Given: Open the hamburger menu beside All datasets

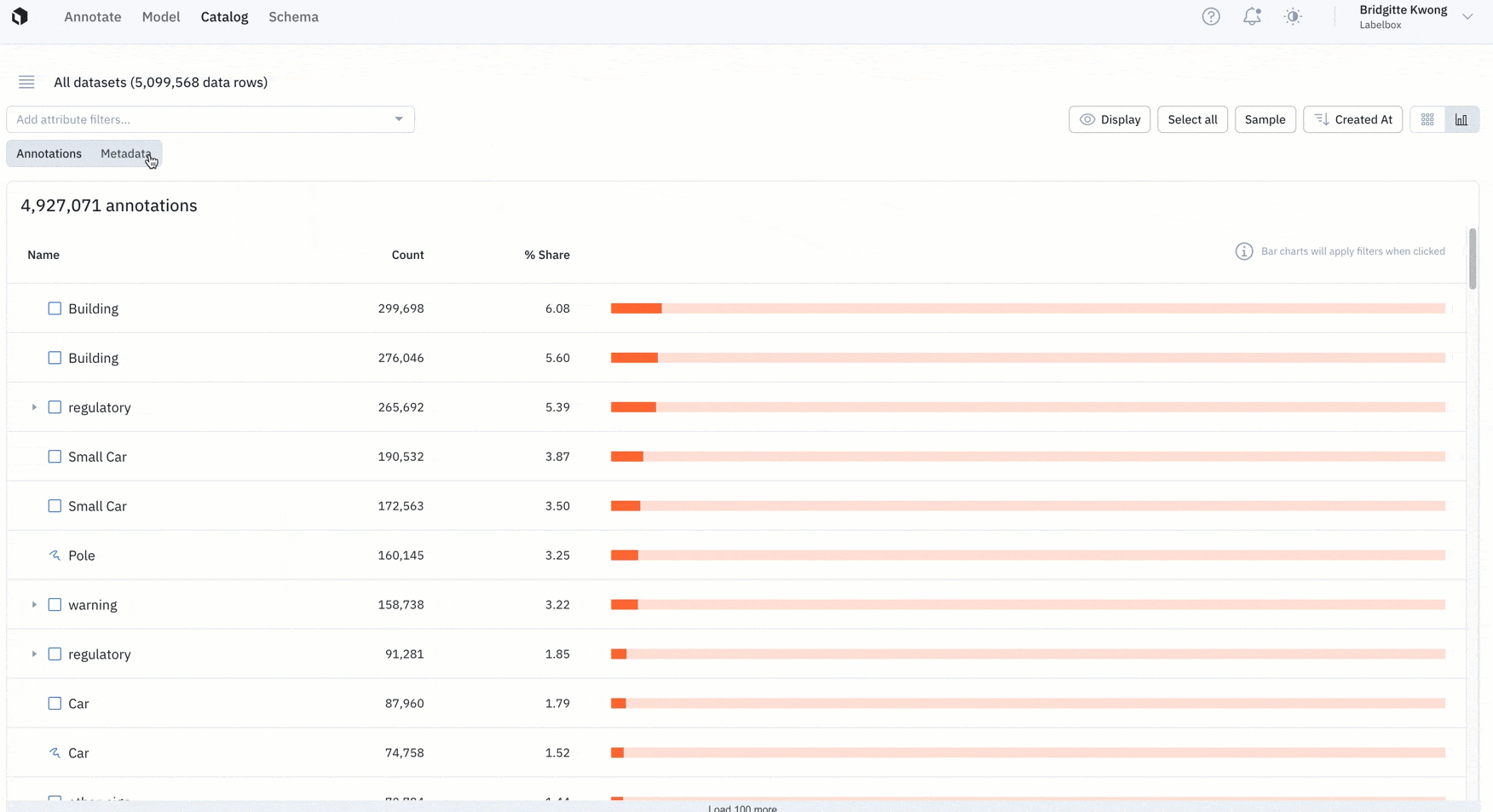Looking at the screenshot, I should point(26,82).
